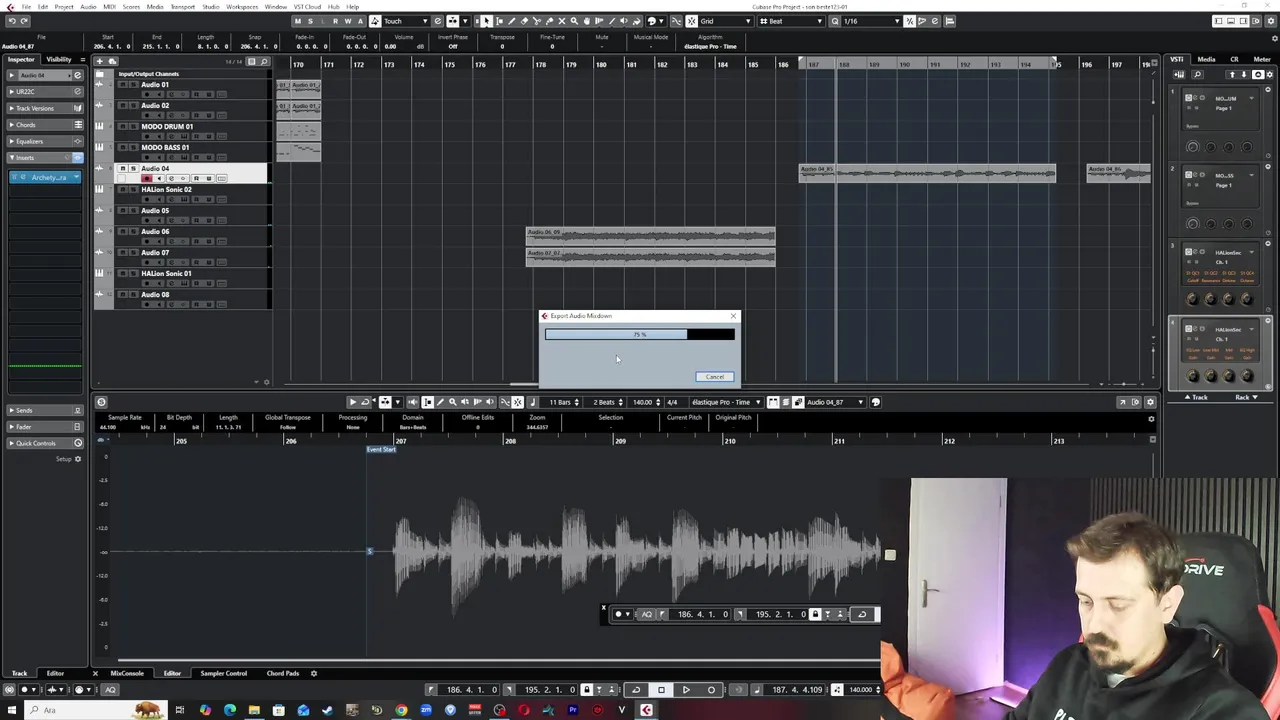Open the Project menu
Viewport: 1280px width, 720px height.
click(63, 7)
